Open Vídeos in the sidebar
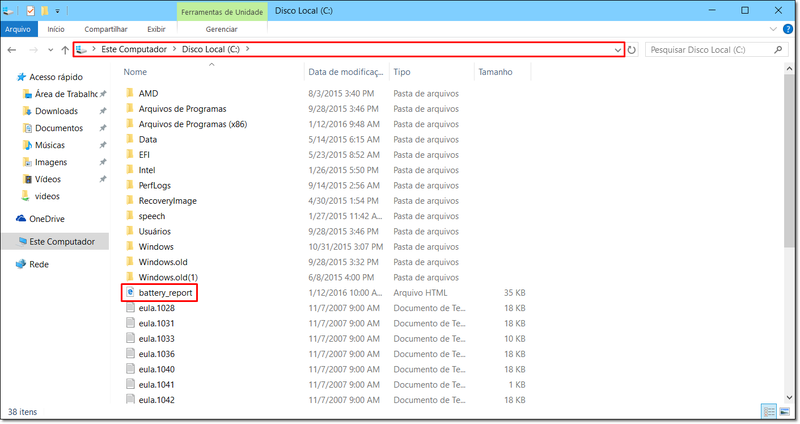 (47, 180)
